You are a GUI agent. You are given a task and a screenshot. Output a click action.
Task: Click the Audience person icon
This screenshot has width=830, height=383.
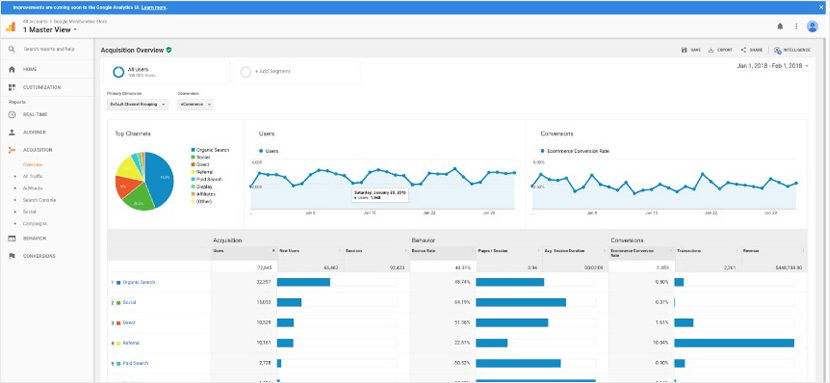pyautogui.click(x=12, y=132)
